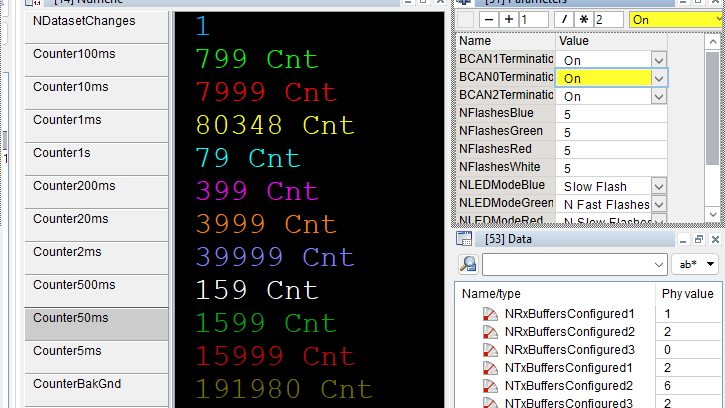This screenshot has width=725, height=408.
Task: Select the CounterBakGnd channel row
Action: click(x=96, y=390)
